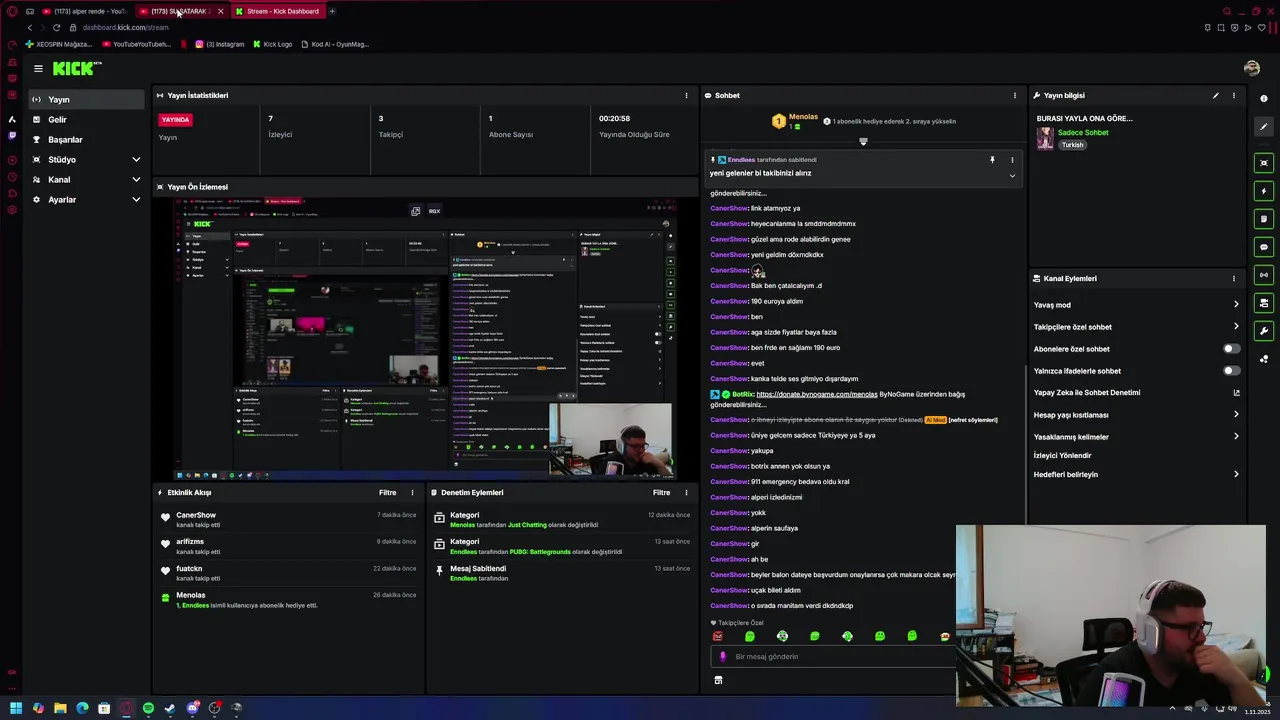This screenshot has width=1280, height=720.
Task: Open Filtre in Etkinlik Akışı panel
Action: click(x=387, y=492)
